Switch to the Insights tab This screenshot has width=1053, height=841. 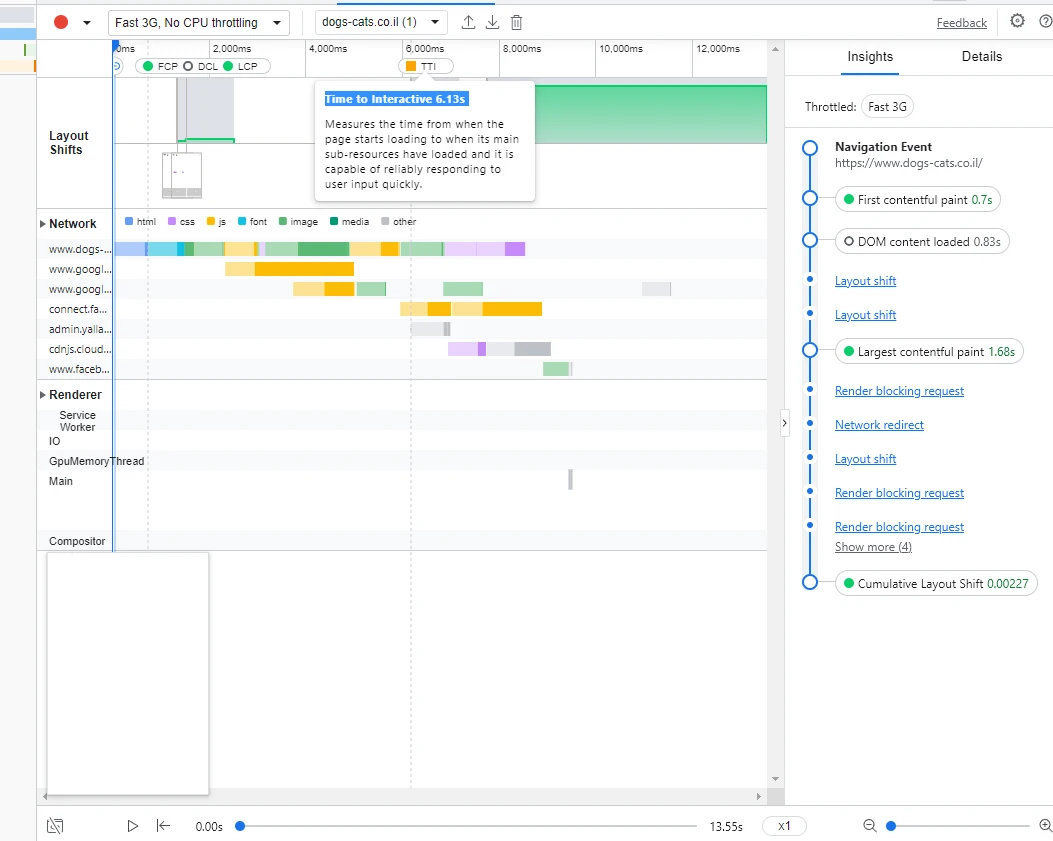tap(870, 56)
